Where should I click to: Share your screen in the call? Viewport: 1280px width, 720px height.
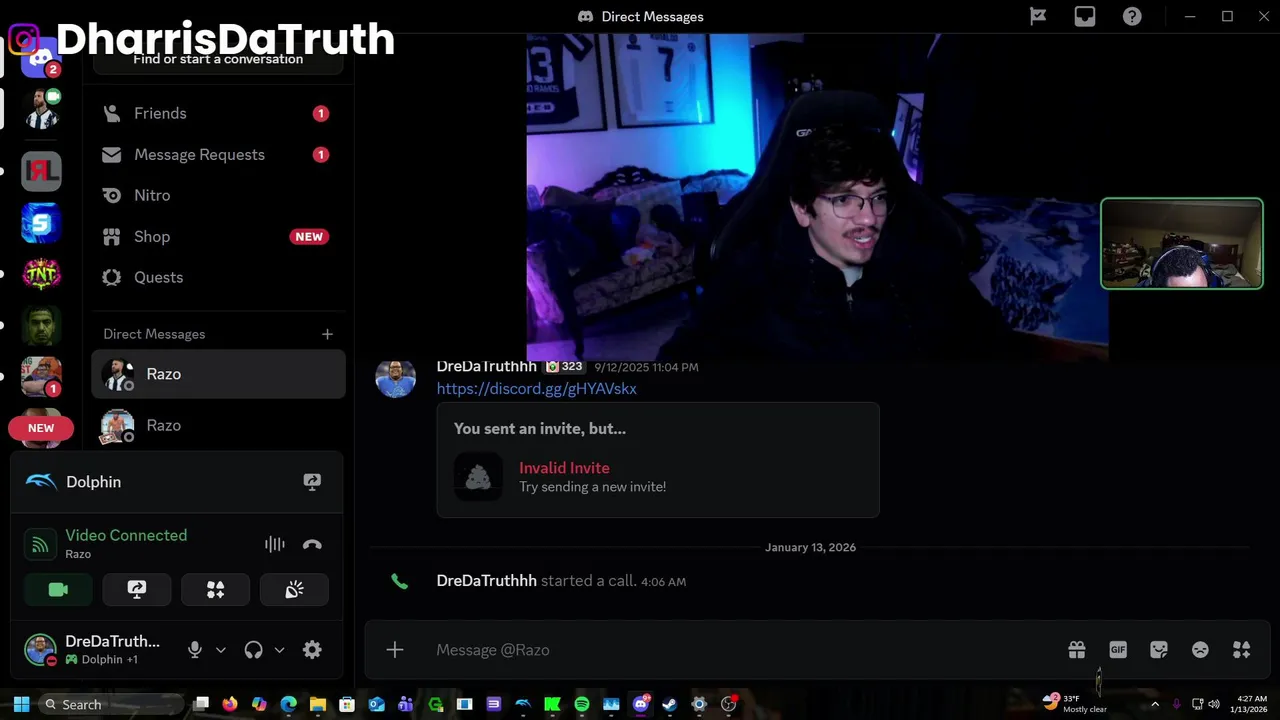point(137,590)
